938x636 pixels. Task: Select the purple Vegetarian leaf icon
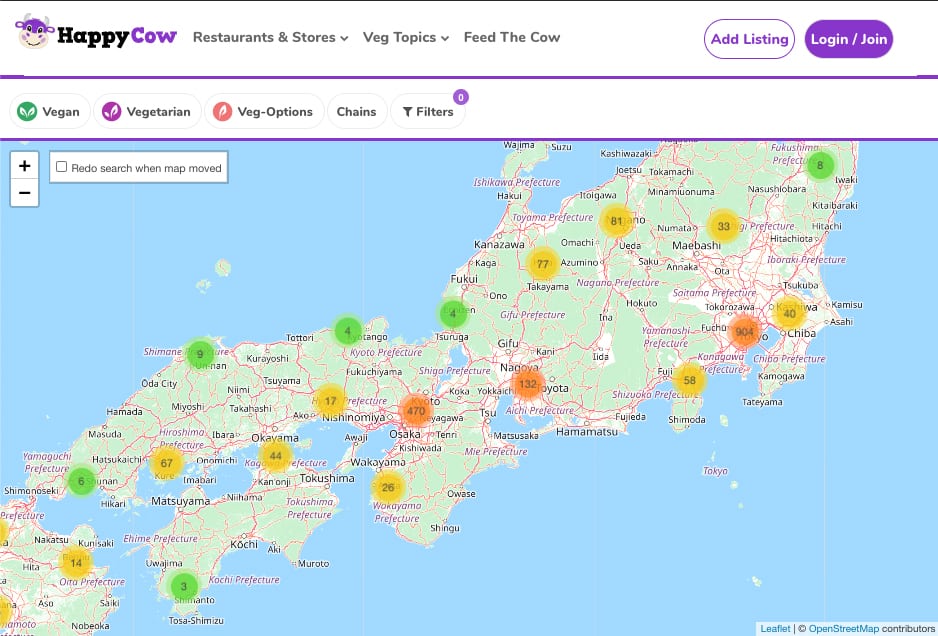[111, 111]
